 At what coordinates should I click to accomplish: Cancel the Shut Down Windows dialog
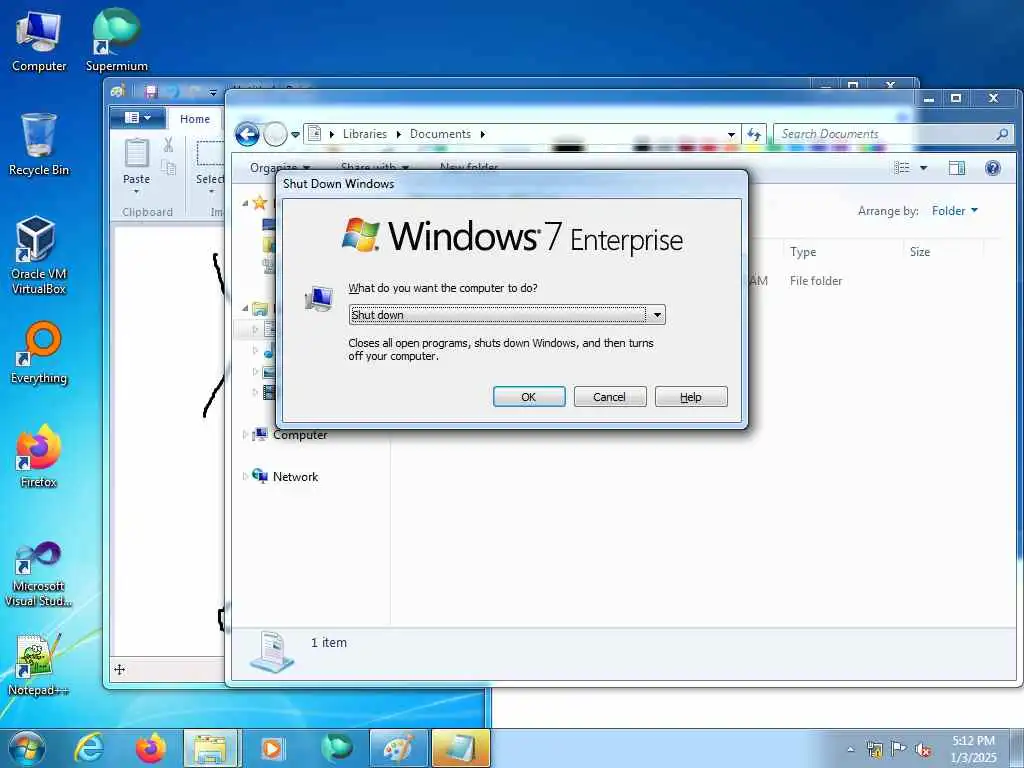click(x=610, y=396)
